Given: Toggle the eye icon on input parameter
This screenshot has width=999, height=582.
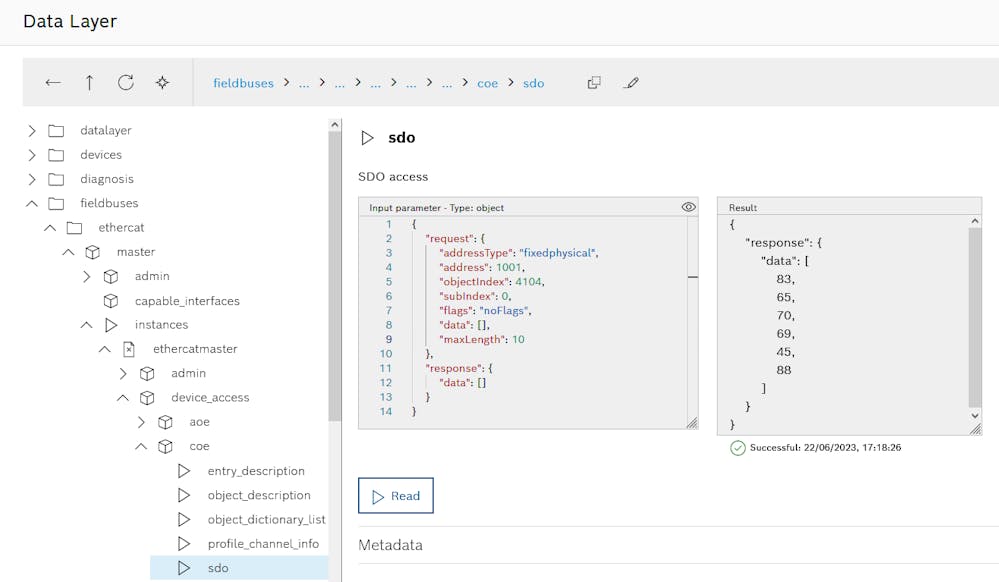Looking at the screenshot, I should (688, 207).
